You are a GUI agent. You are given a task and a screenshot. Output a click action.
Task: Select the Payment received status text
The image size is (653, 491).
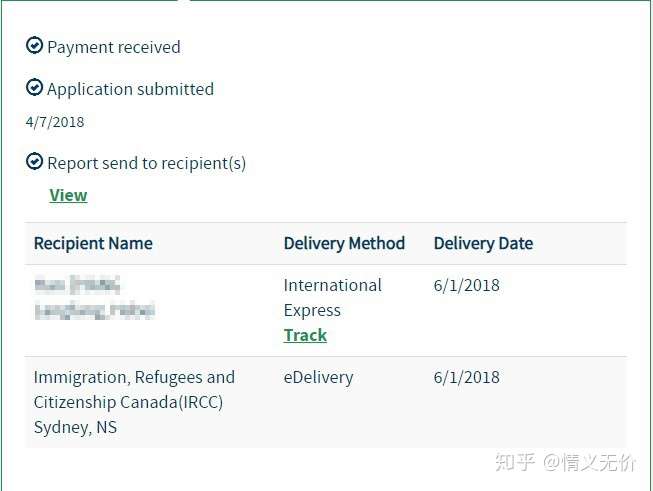tap(114, 47)
